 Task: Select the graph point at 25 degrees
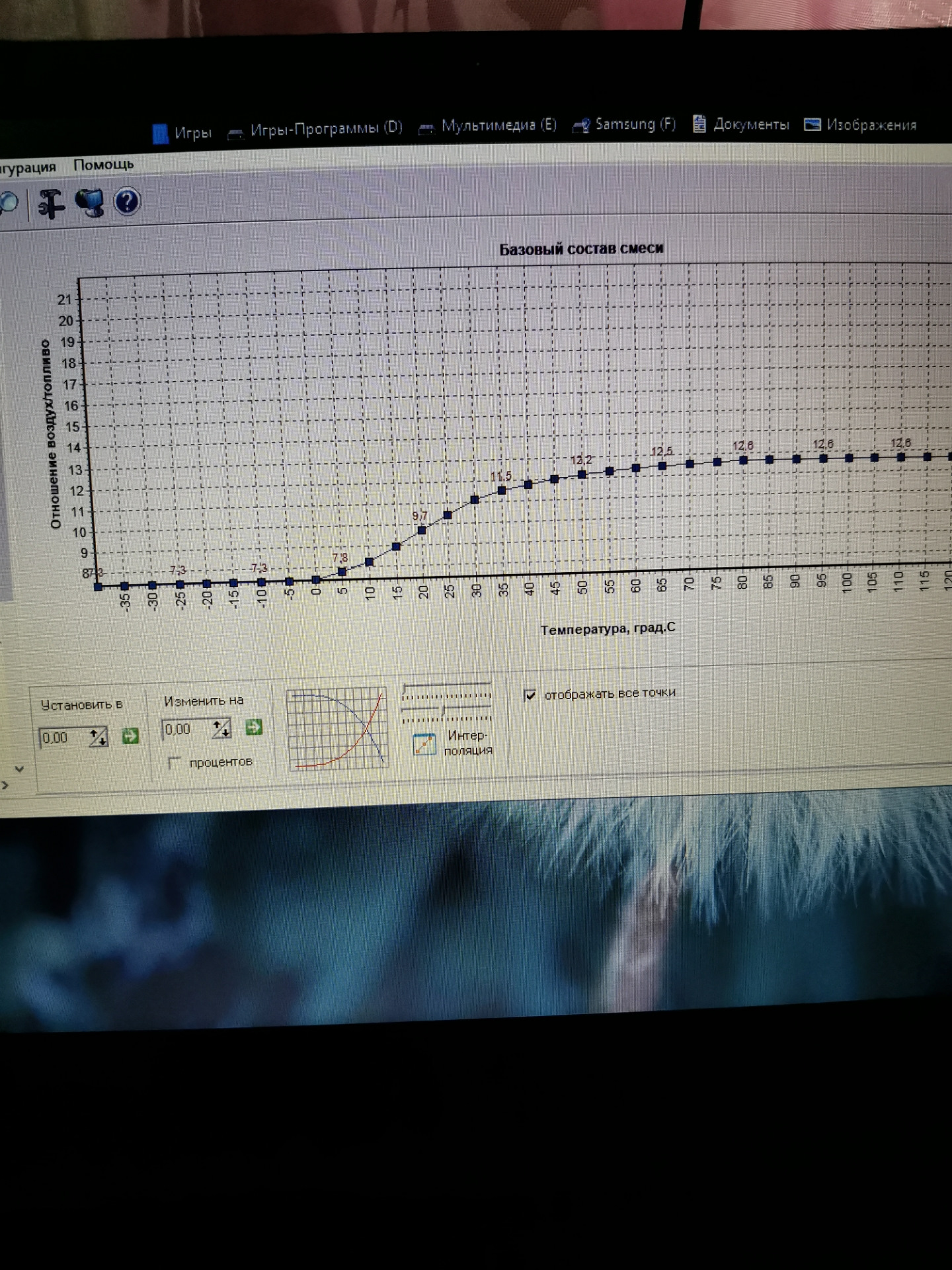(448, 515)
